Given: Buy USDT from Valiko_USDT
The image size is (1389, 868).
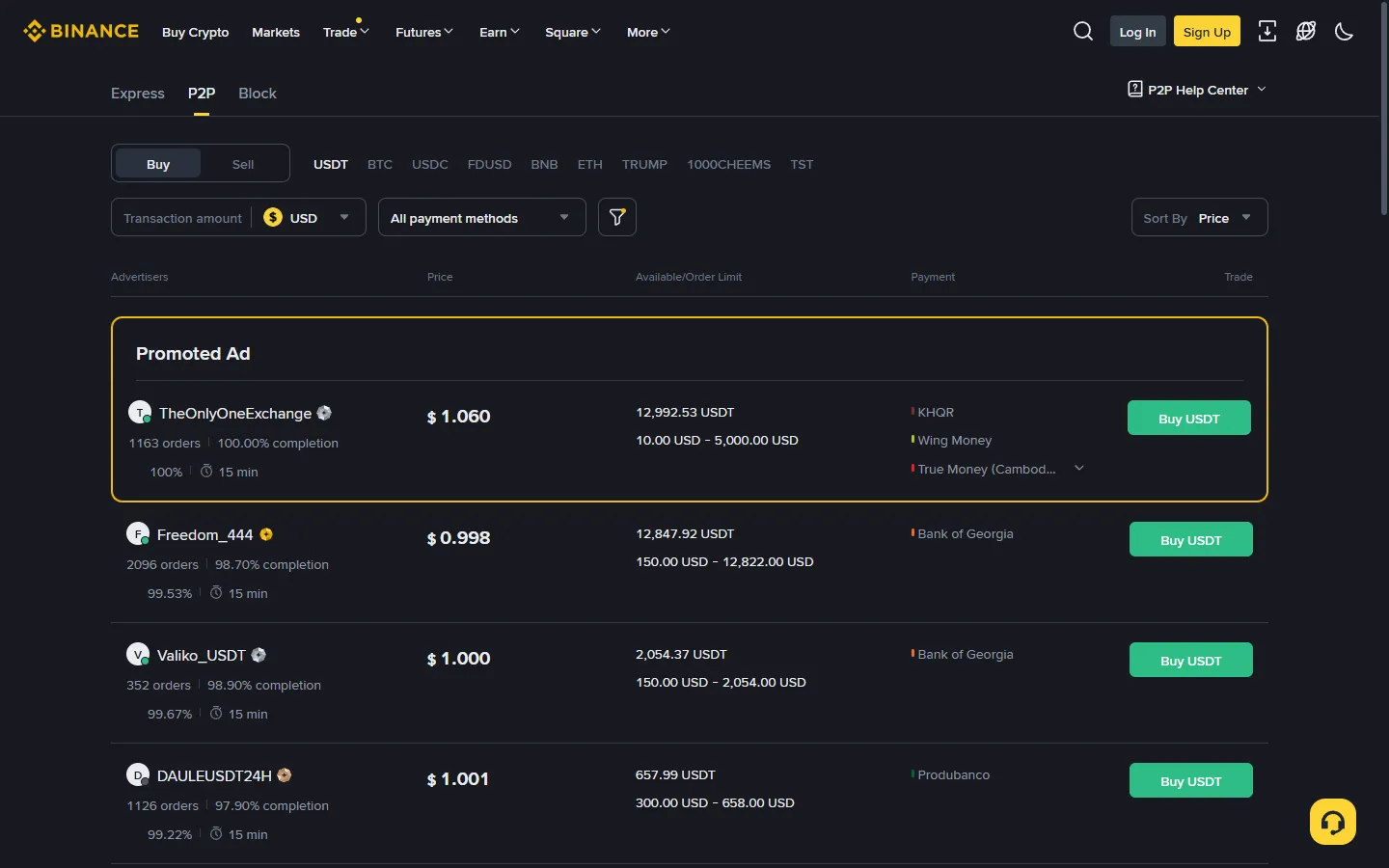Looking at the screenshot, I should [1191, 660].
